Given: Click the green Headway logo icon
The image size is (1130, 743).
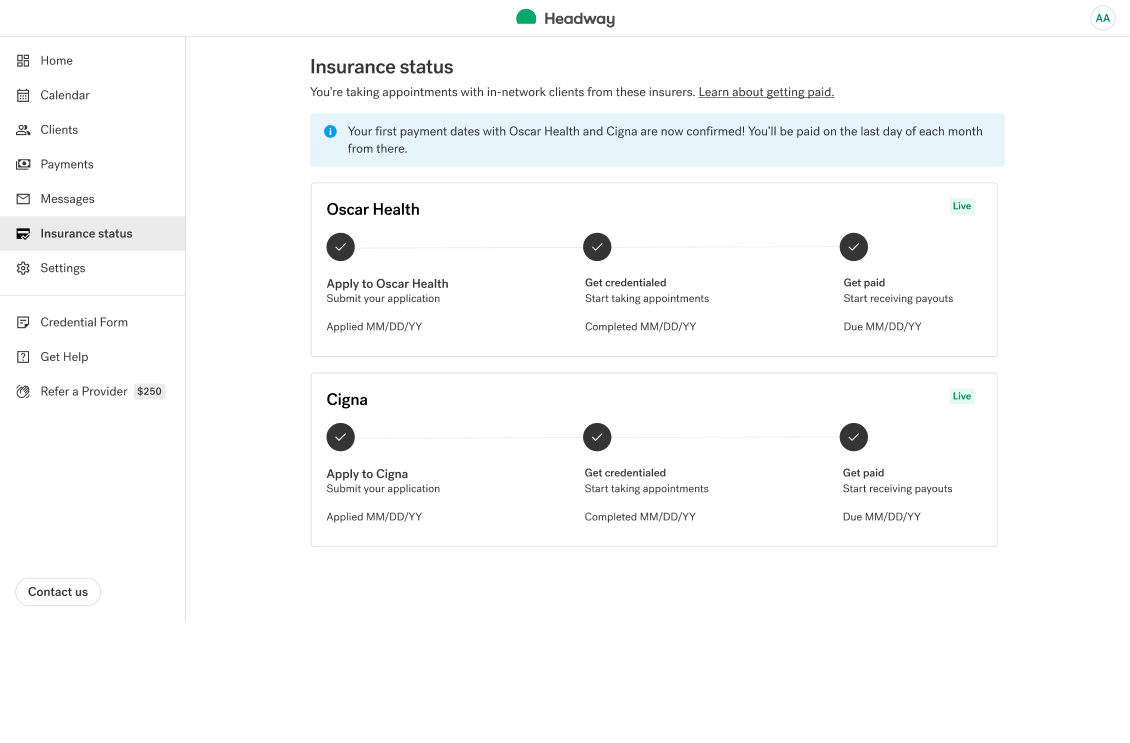Looking at the screenshot, I should [x=526, y=17].
